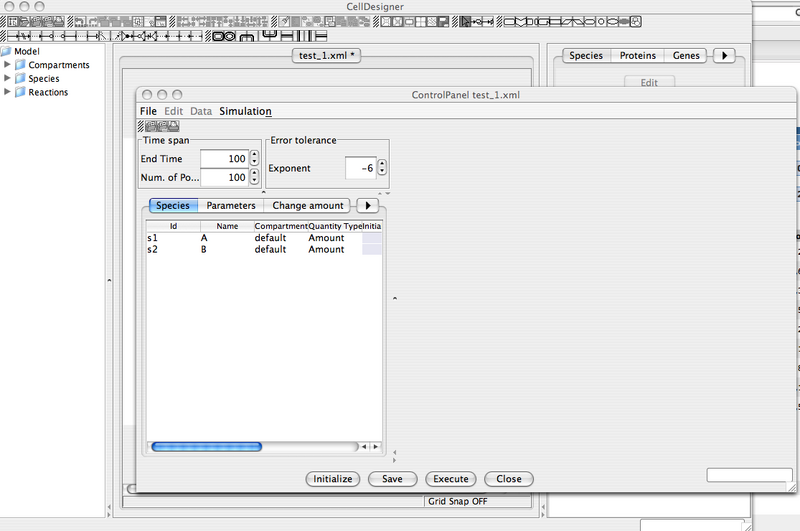Select the Species tab in ControlPanel

pyautogui.click(x=173, y=205)
